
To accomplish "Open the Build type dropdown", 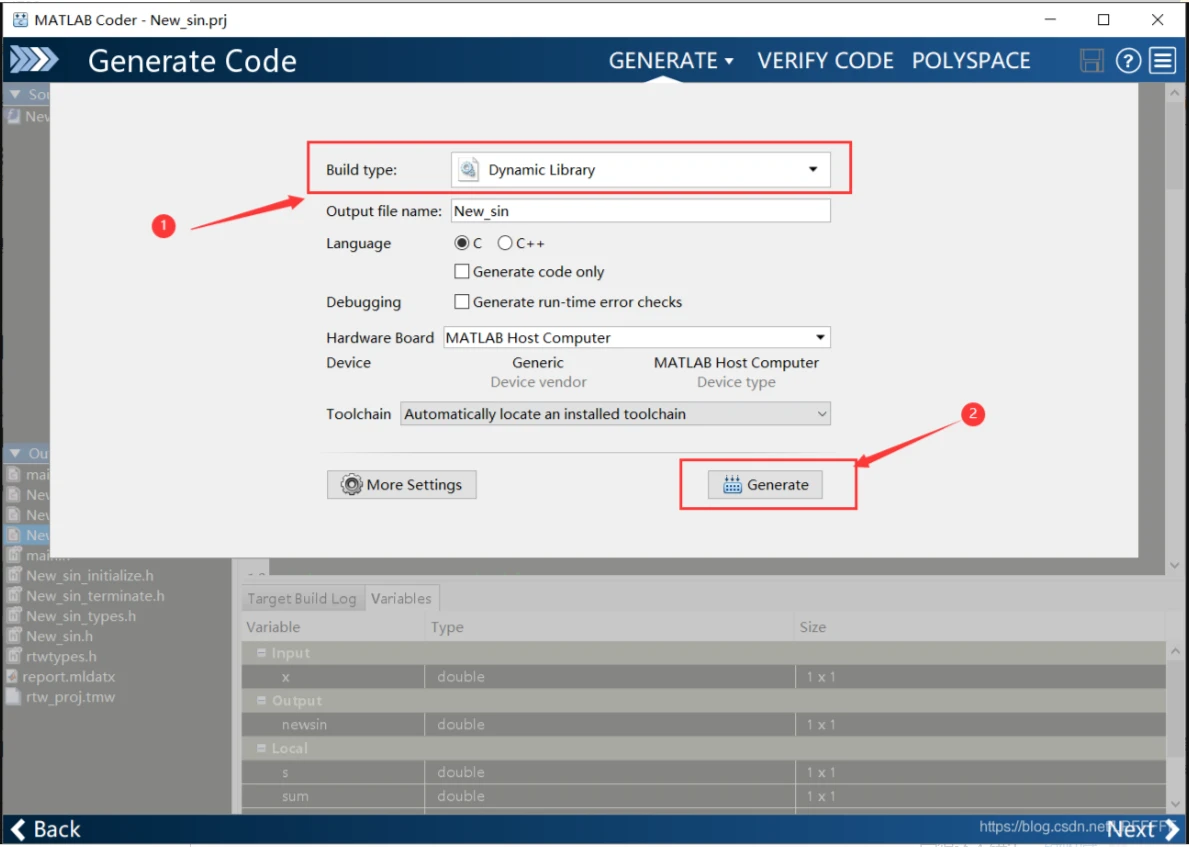I will point(641,170).
